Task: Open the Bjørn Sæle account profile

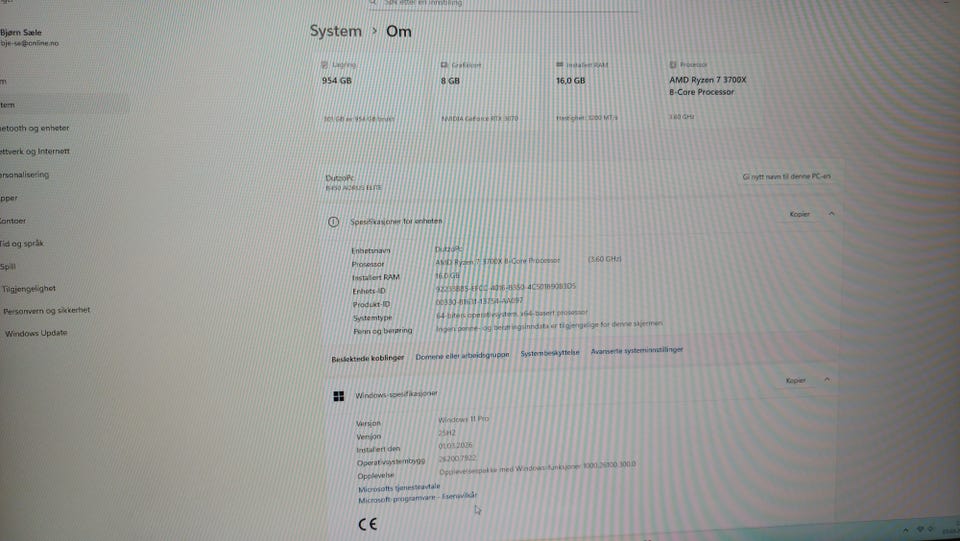Action: pyautogui.click(x=29, y=37)
